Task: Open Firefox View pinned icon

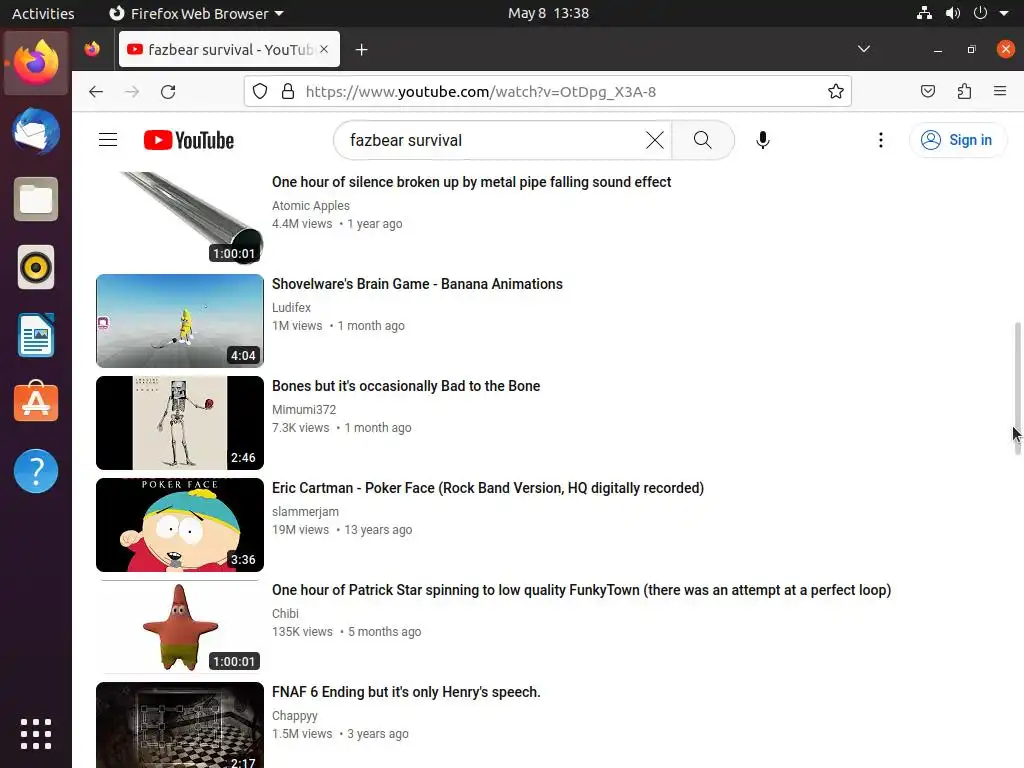Action: (92, 49)
